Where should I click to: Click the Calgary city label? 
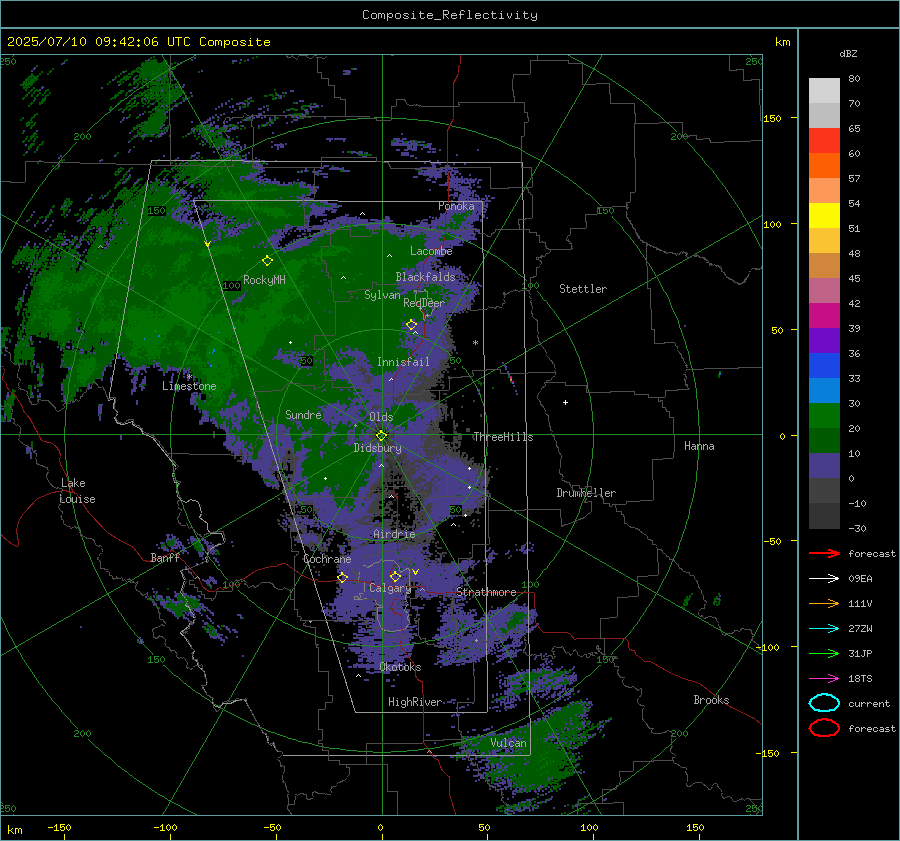point(390,588)
